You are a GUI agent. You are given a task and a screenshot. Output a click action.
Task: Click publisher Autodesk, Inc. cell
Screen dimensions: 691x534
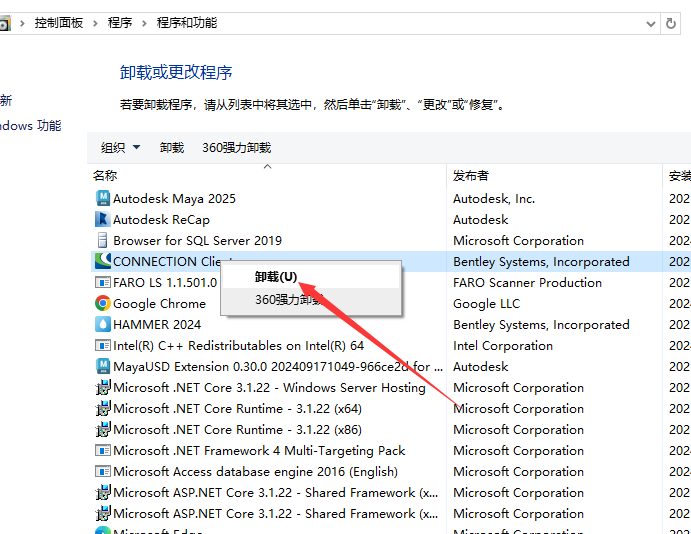coord(494,199)
